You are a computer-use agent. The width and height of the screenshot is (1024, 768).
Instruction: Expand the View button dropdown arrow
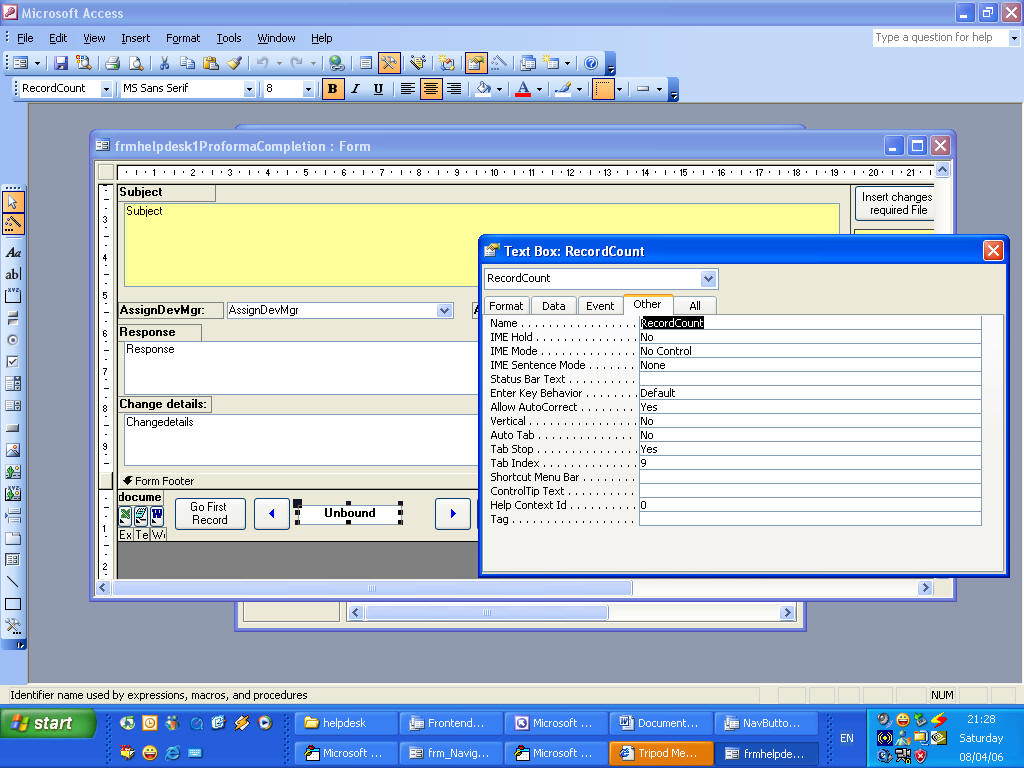click(x=37, y=63)
